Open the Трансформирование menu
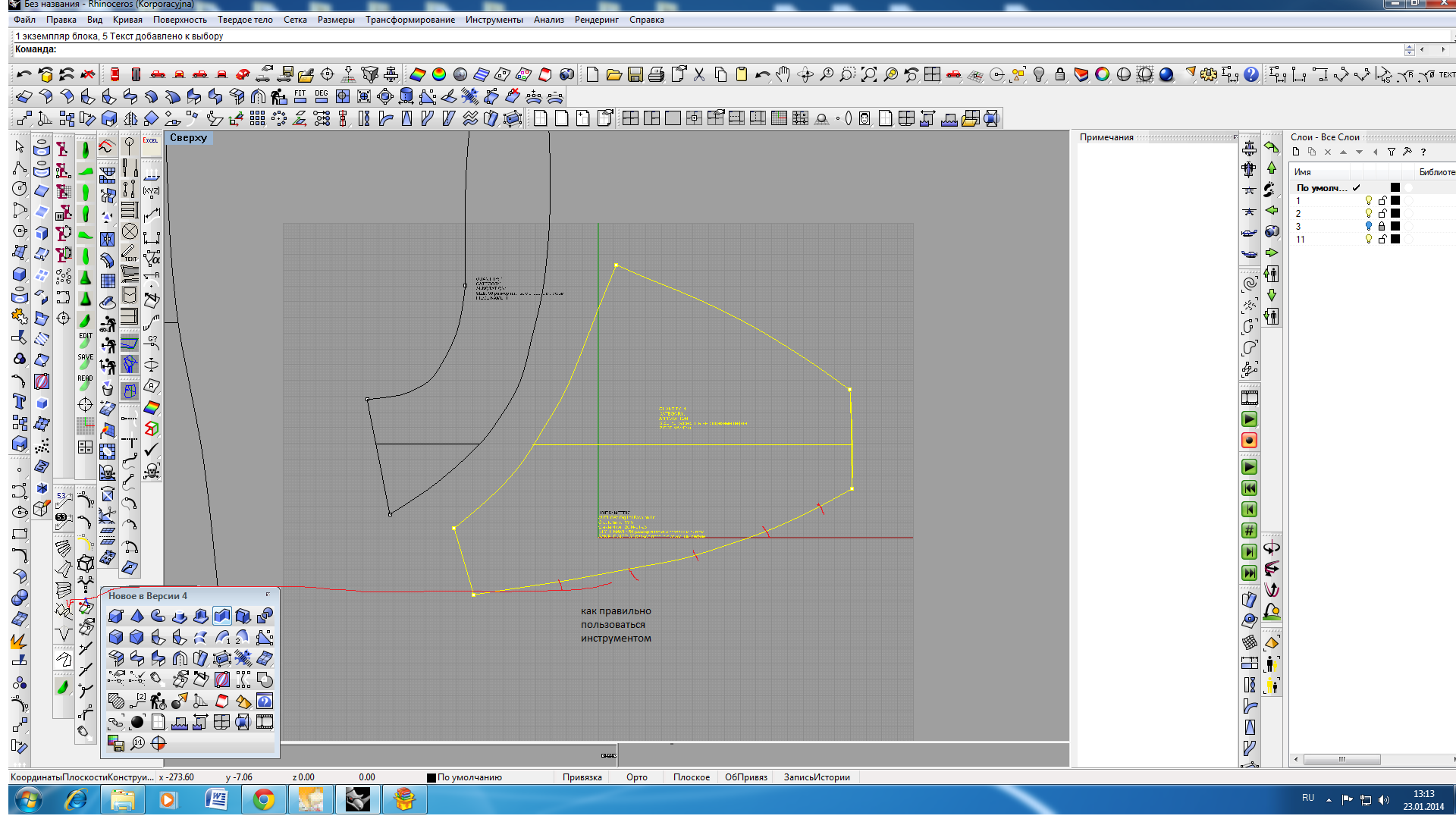Screen dimensions: 1456x819 coord(409,20)
